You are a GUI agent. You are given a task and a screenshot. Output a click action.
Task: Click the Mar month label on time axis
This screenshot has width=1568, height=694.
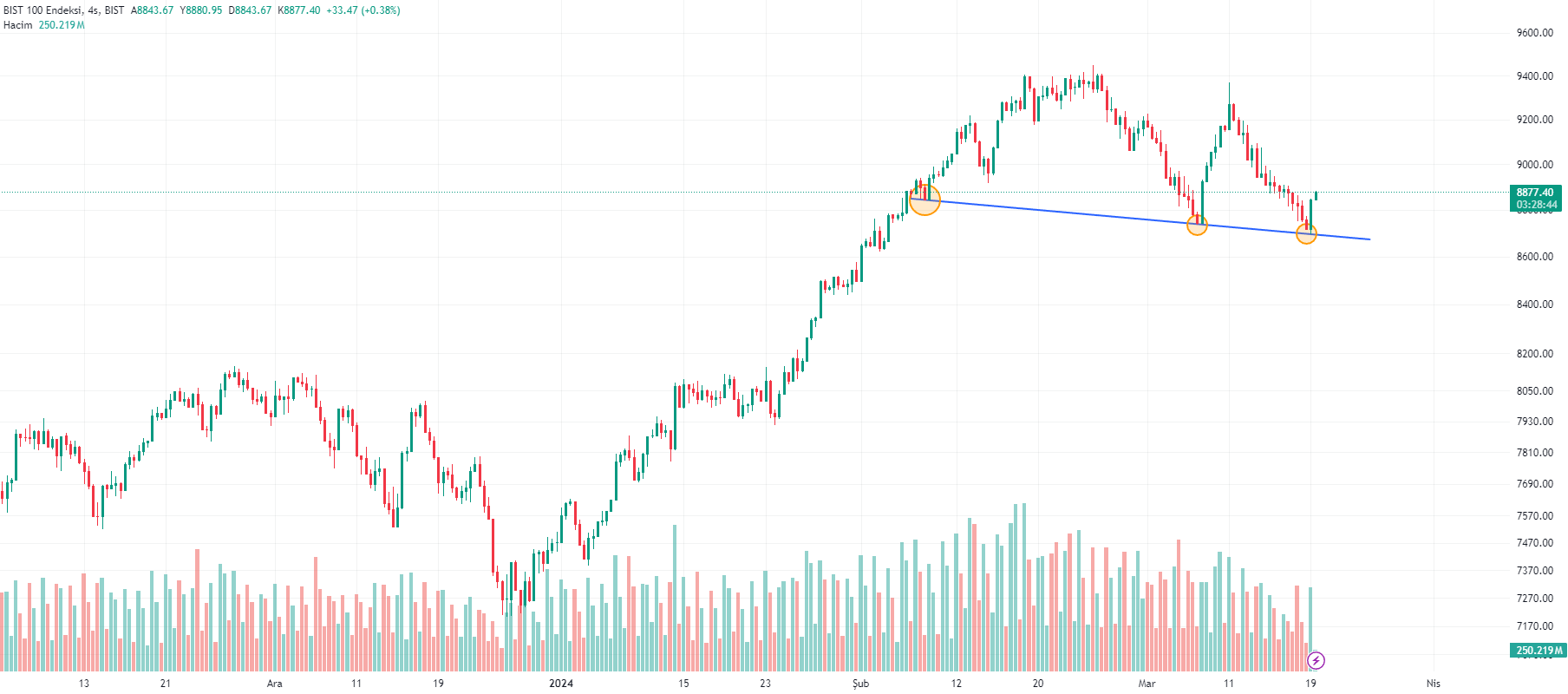[x=1147, y=684]
